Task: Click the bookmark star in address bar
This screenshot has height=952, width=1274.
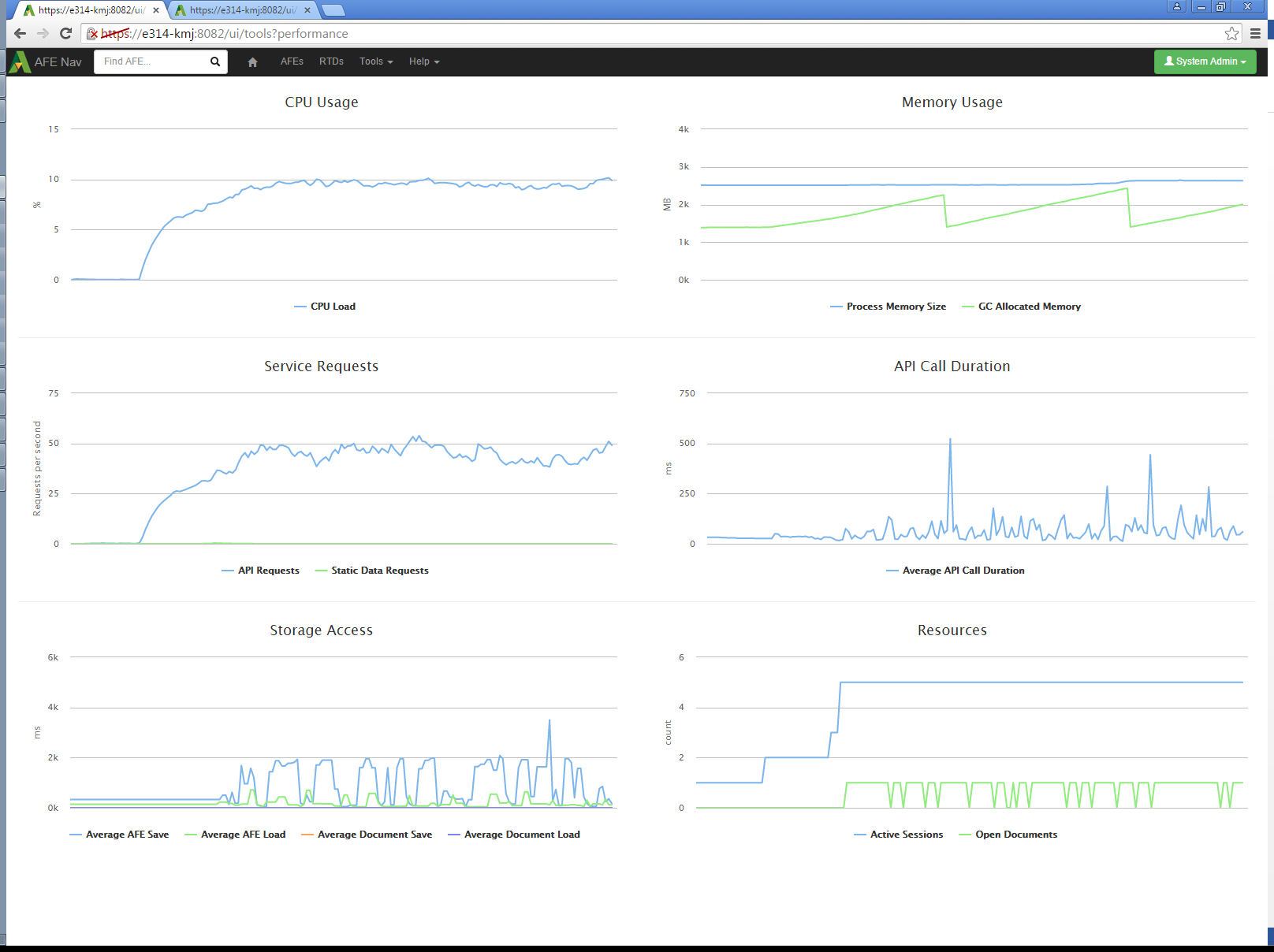Action: (1231, 34)
